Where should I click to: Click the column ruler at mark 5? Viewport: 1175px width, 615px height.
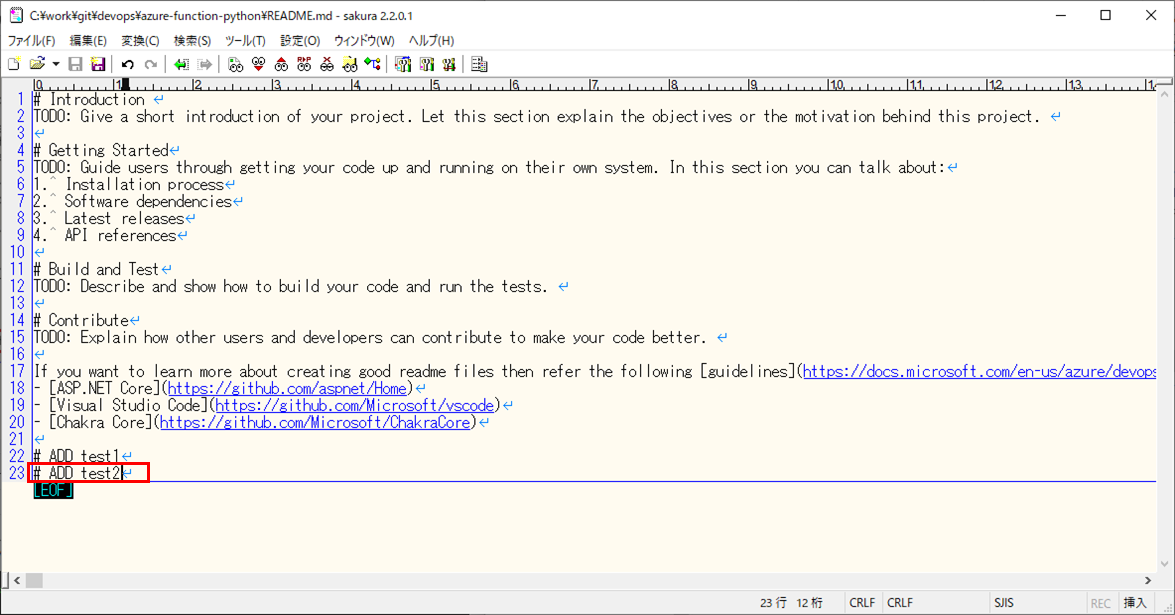click(x=436, y=85)
